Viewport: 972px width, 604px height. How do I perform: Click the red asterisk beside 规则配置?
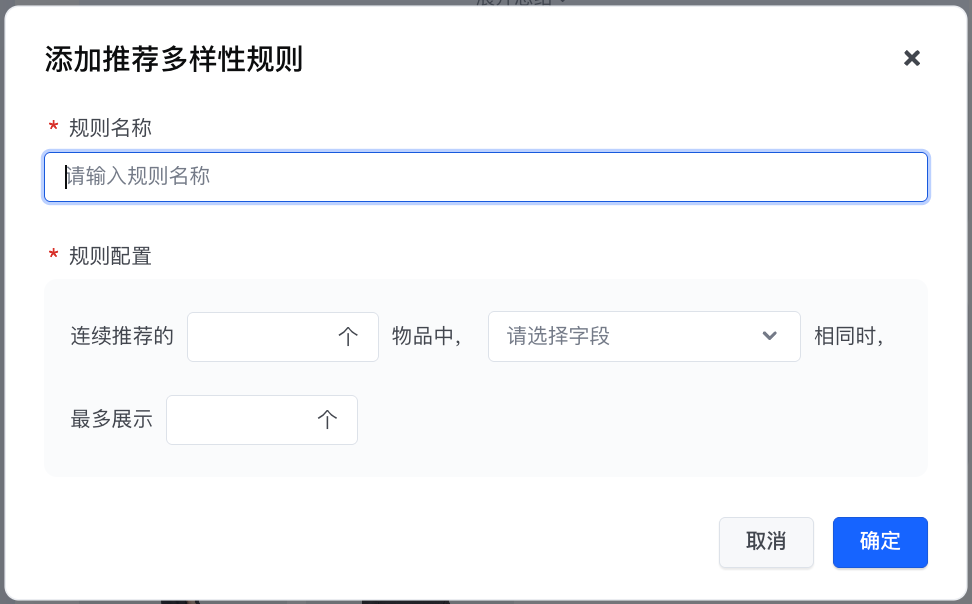[x=53, y=256]
